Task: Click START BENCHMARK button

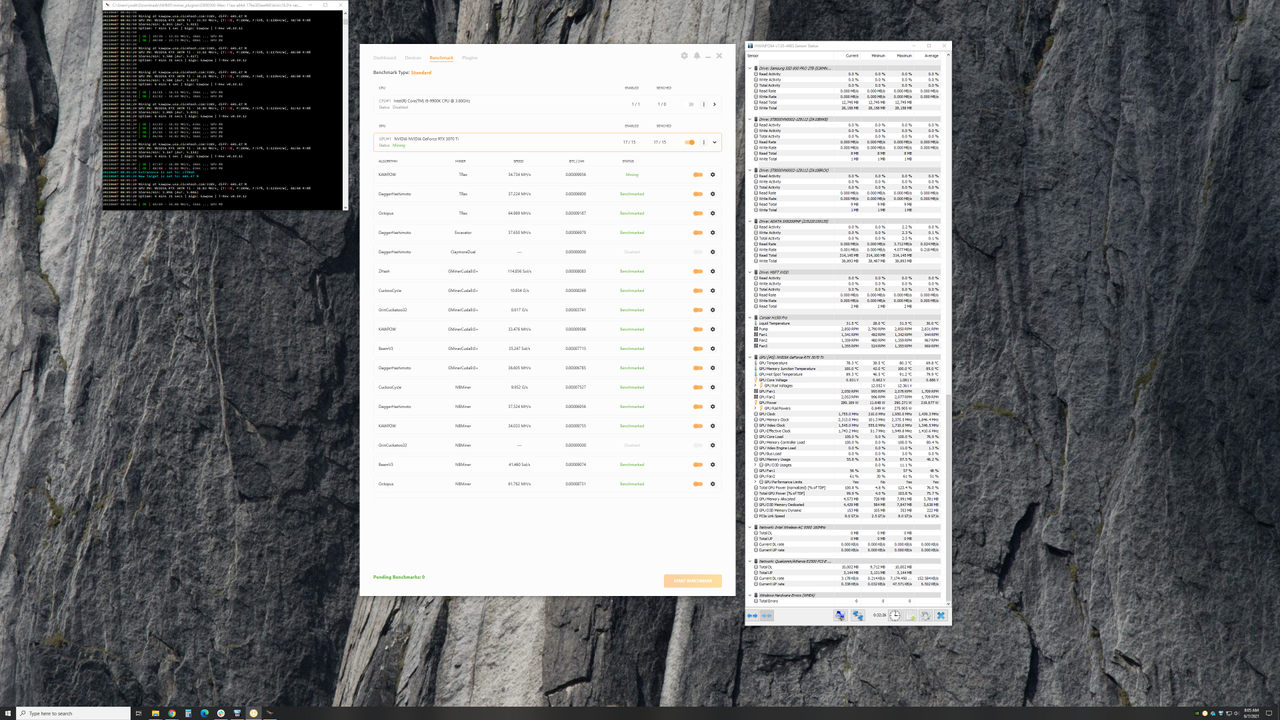Action: click(692, 581)
